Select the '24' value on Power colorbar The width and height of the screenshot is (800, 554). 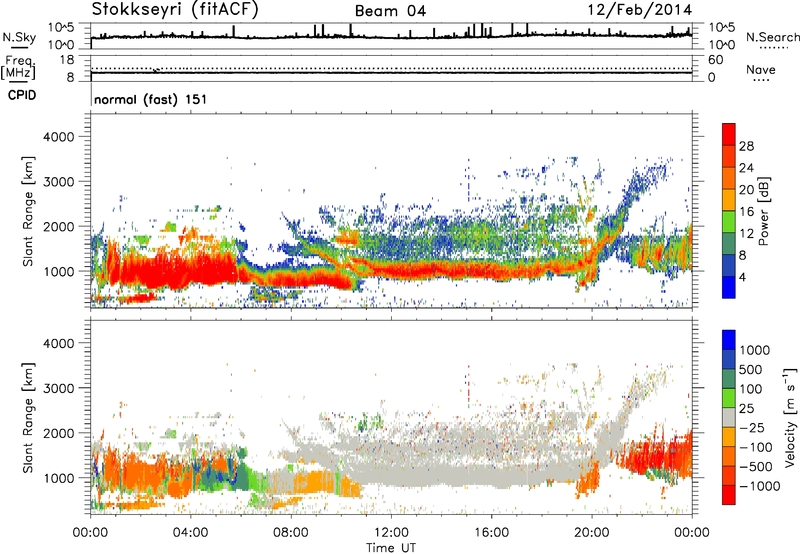(x=746, y=168)
